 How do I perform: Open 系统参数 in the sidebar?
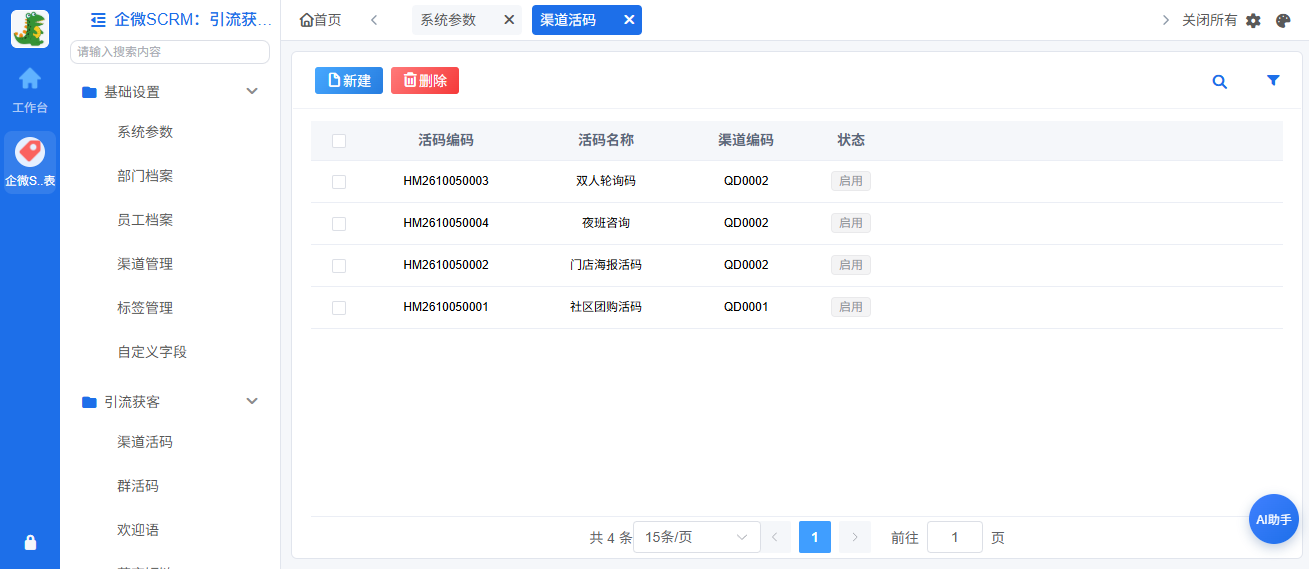145,132
